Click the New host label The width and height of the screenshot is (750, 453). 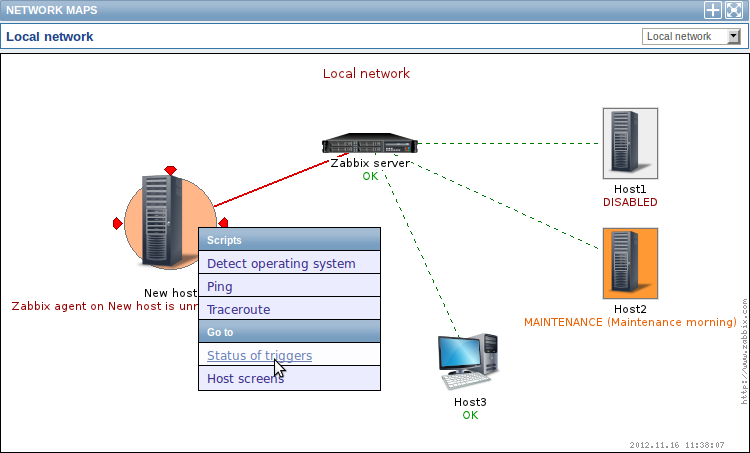(170, 293)
